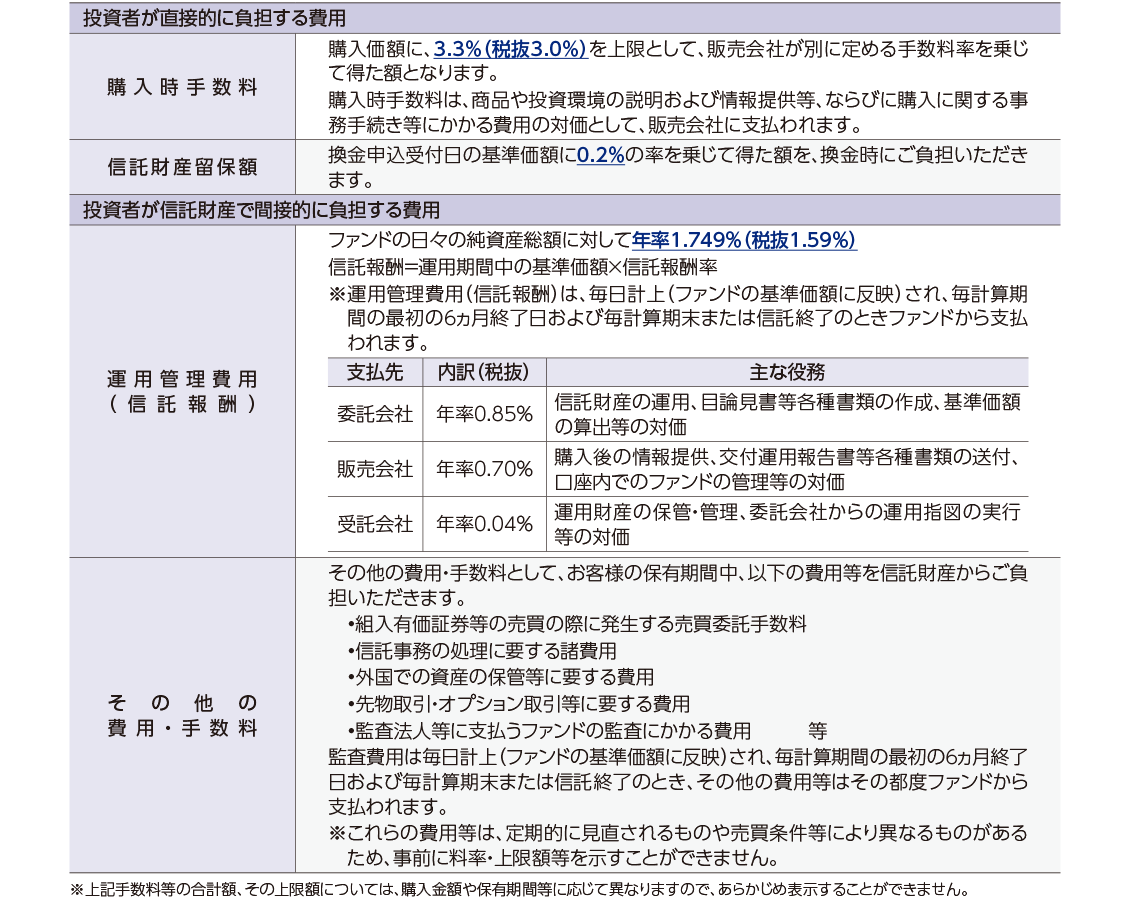The image size is (1130, 898).
Task: Select the 年率0.04% cell
Action: (484, 524)
